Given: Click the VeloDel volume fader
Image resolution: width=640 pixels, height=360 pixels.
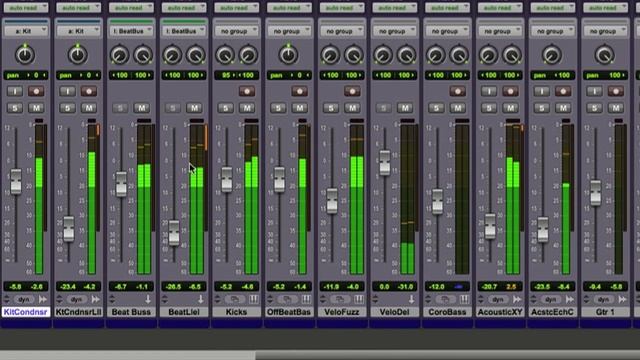Looking at the screenshot, I should (x=384, y=163).
